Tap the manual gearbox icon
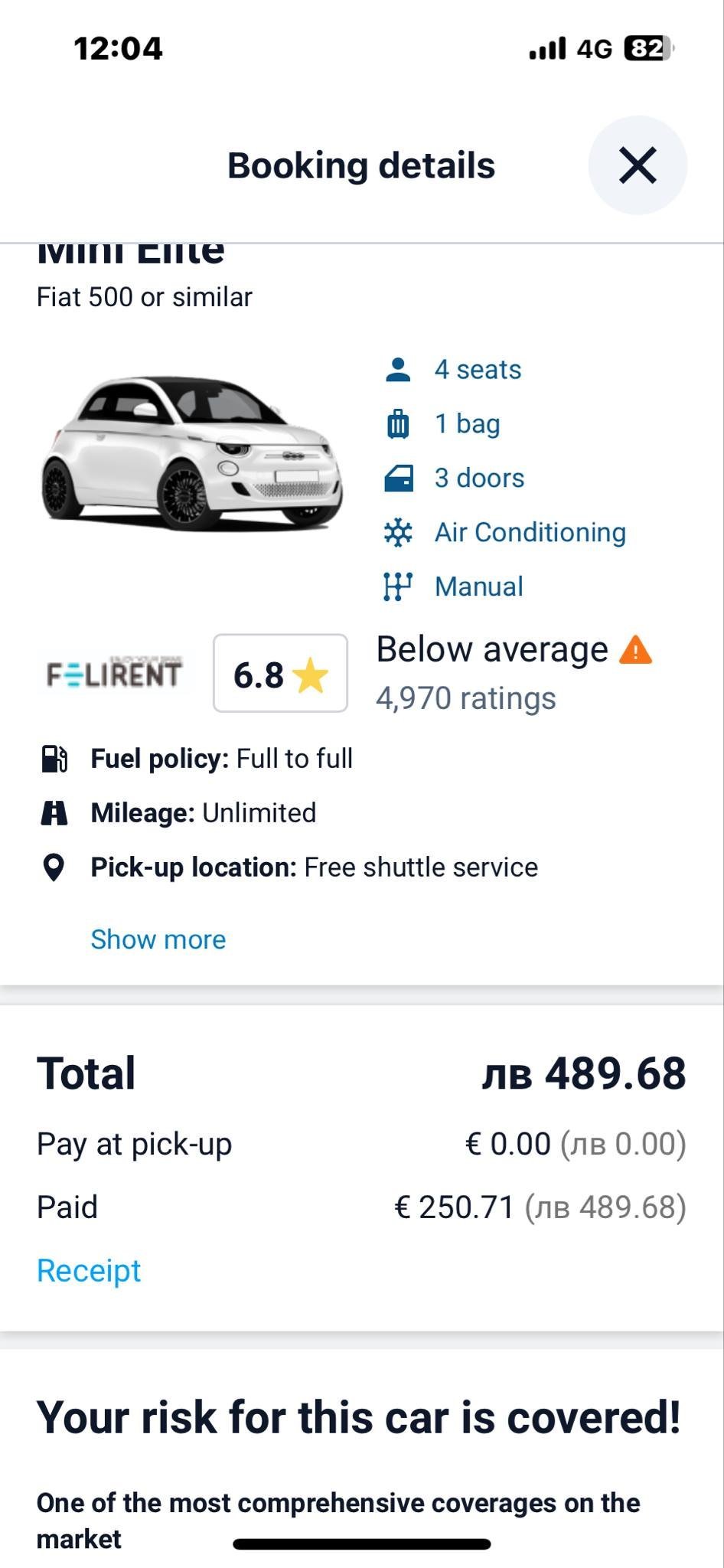This screenshot has height=1568, width=724. point(398,587)
